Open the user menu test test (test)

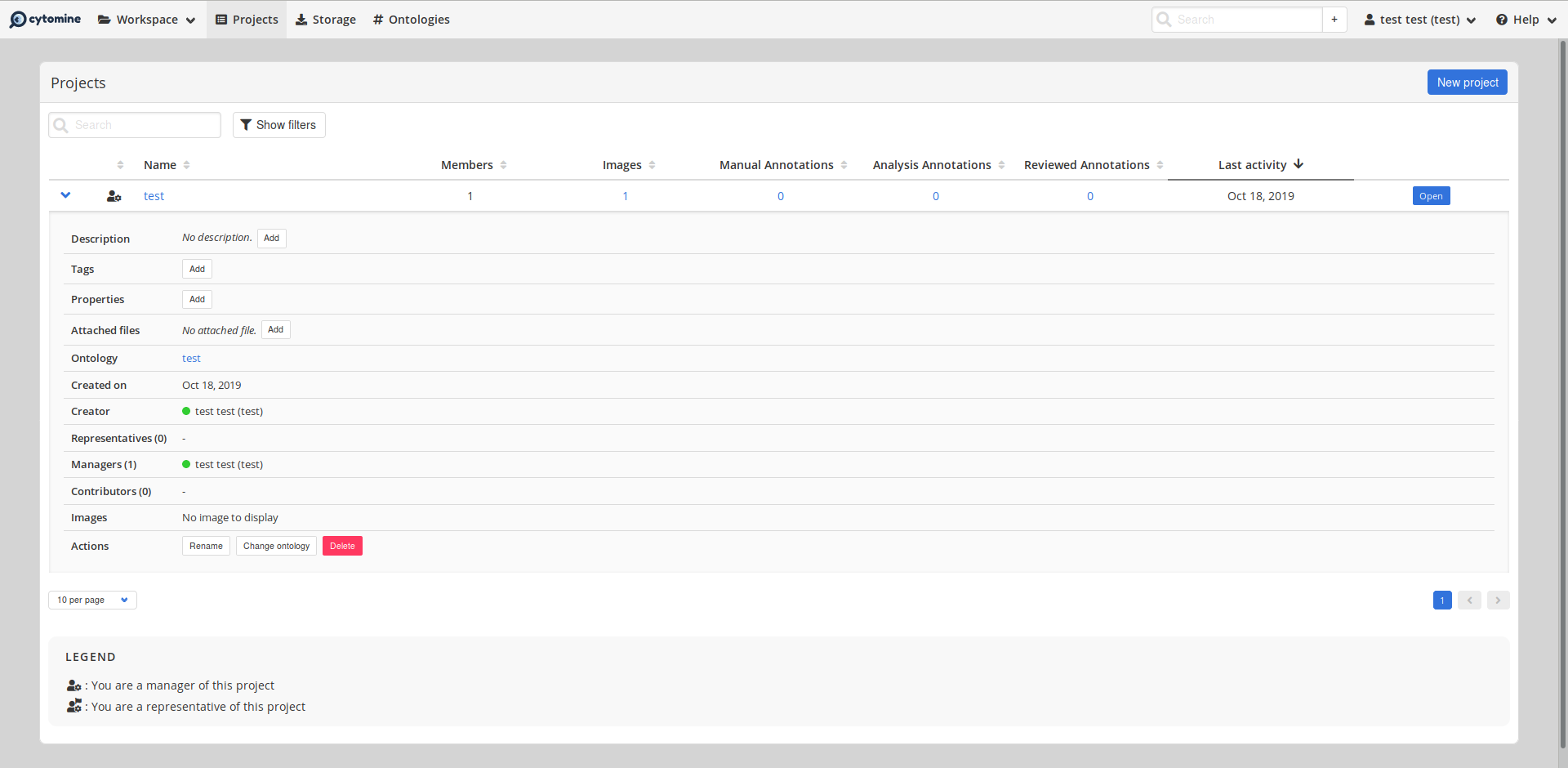point(1419,19)
